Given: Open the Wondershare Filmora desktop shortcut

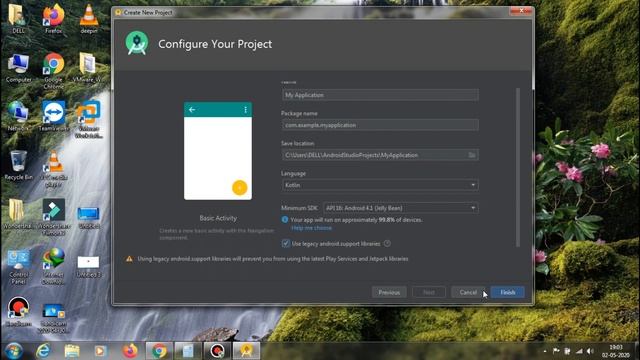Looking at the screenshot, I should [54, 217].
